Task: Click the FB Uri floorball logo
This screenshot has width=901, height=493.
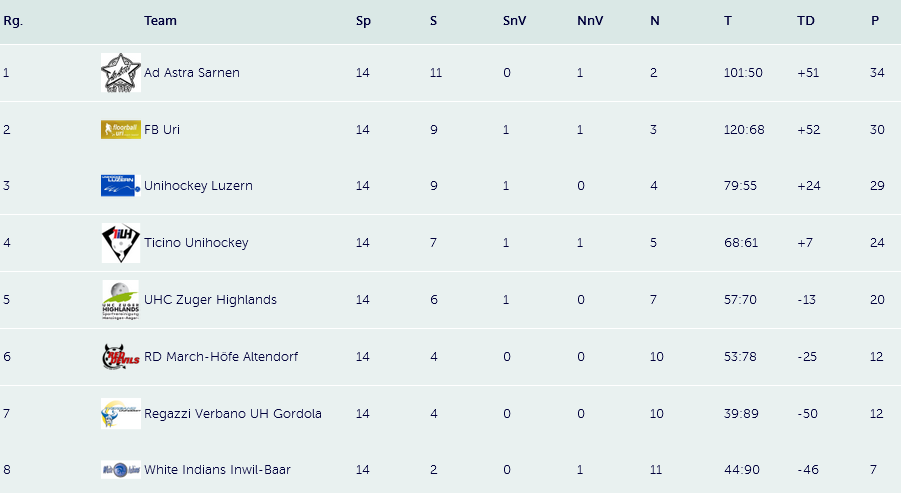Action: [121, 129]
